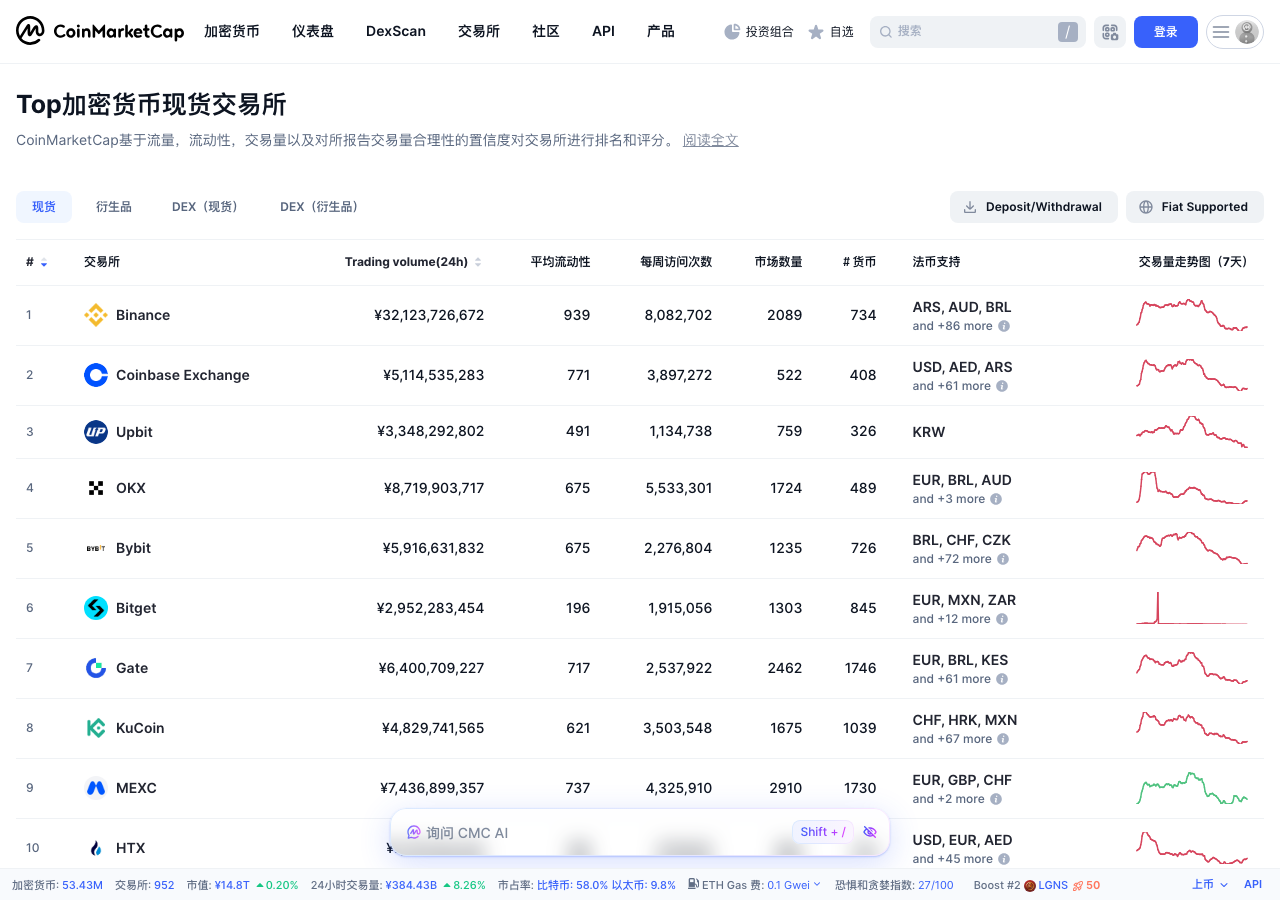Click the 登录 button

pyautogui.click(x=1166, y=32)
